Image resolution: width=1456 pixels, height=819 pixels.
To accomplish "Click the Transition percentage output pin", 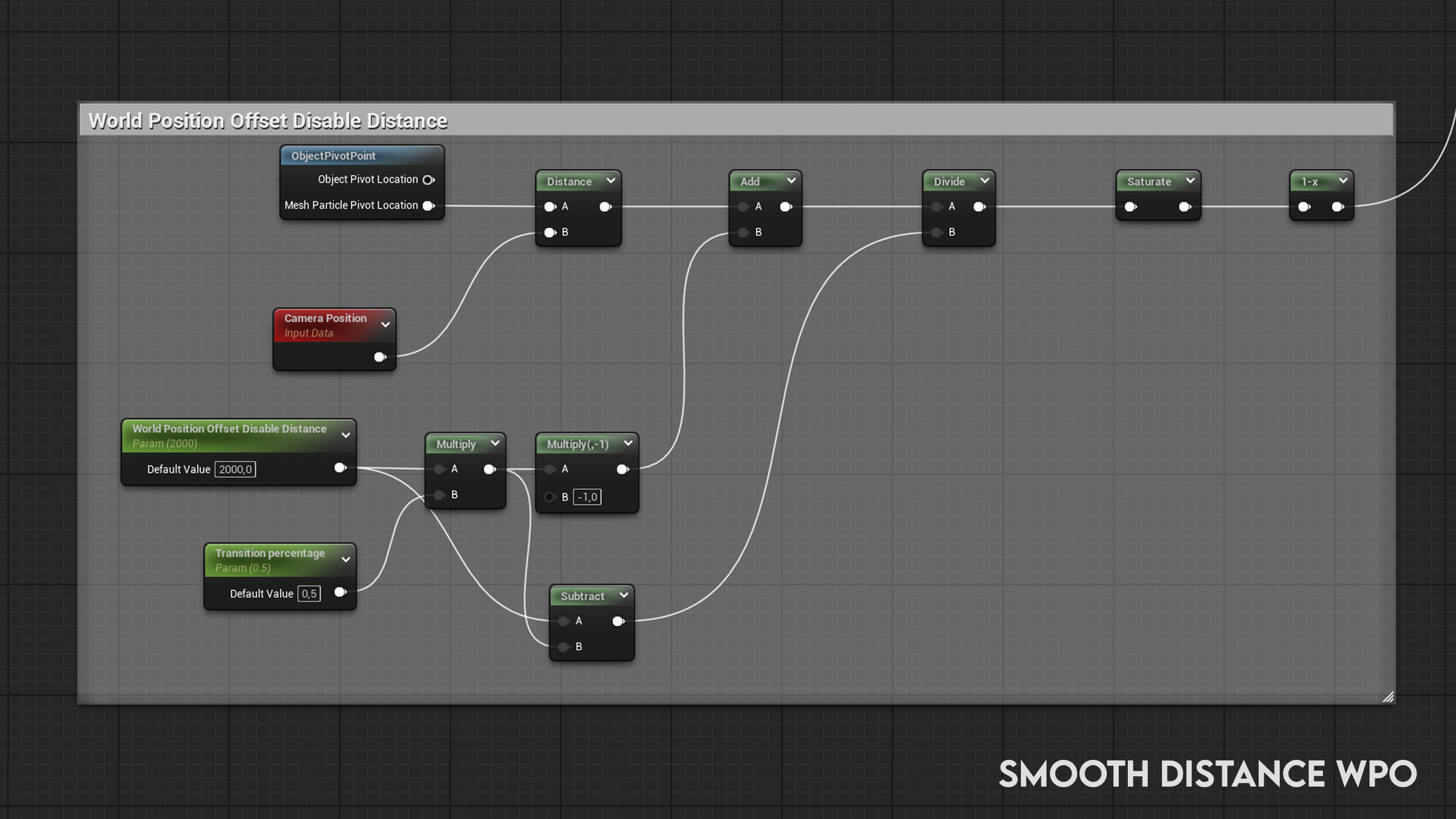I will pos(340,592).
